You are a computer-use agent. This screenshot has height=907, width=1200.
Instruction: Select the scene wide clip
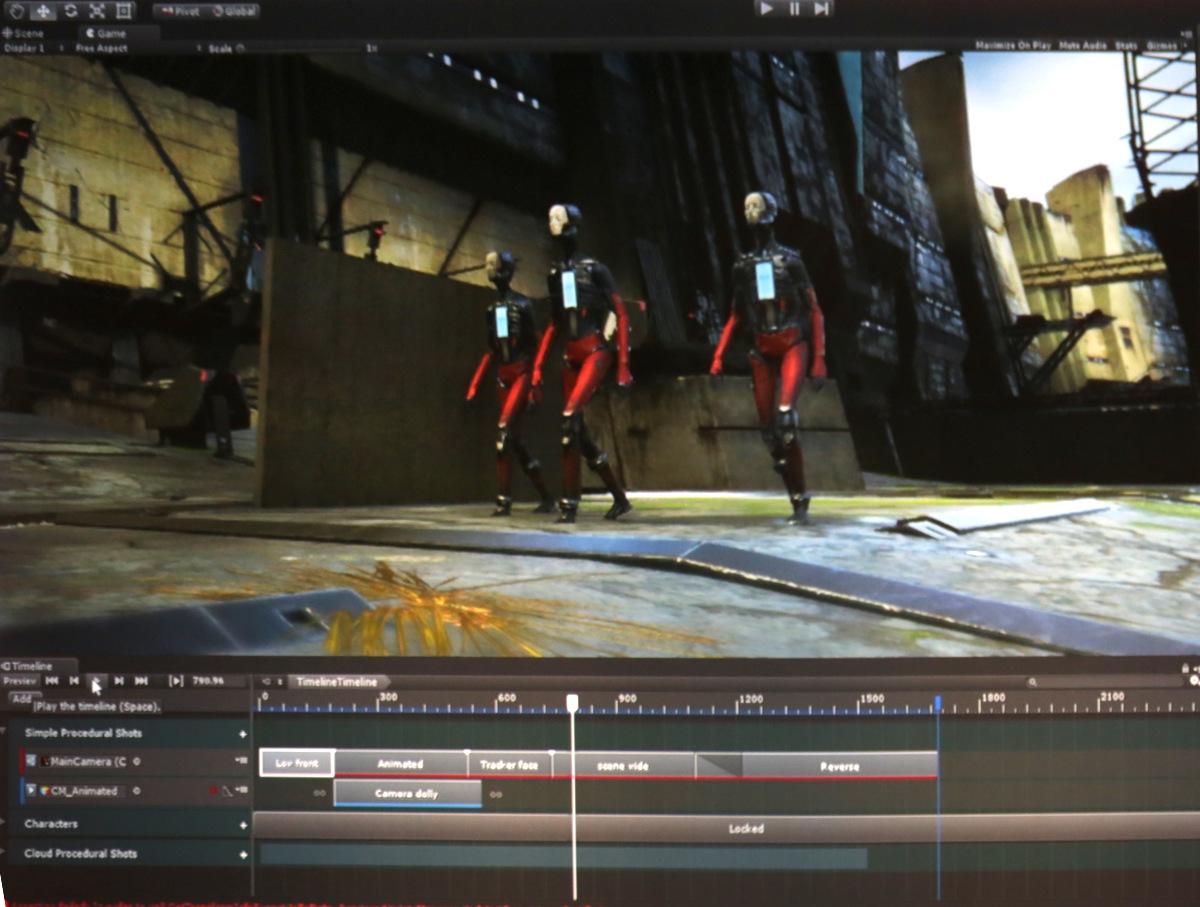point(624,766)
